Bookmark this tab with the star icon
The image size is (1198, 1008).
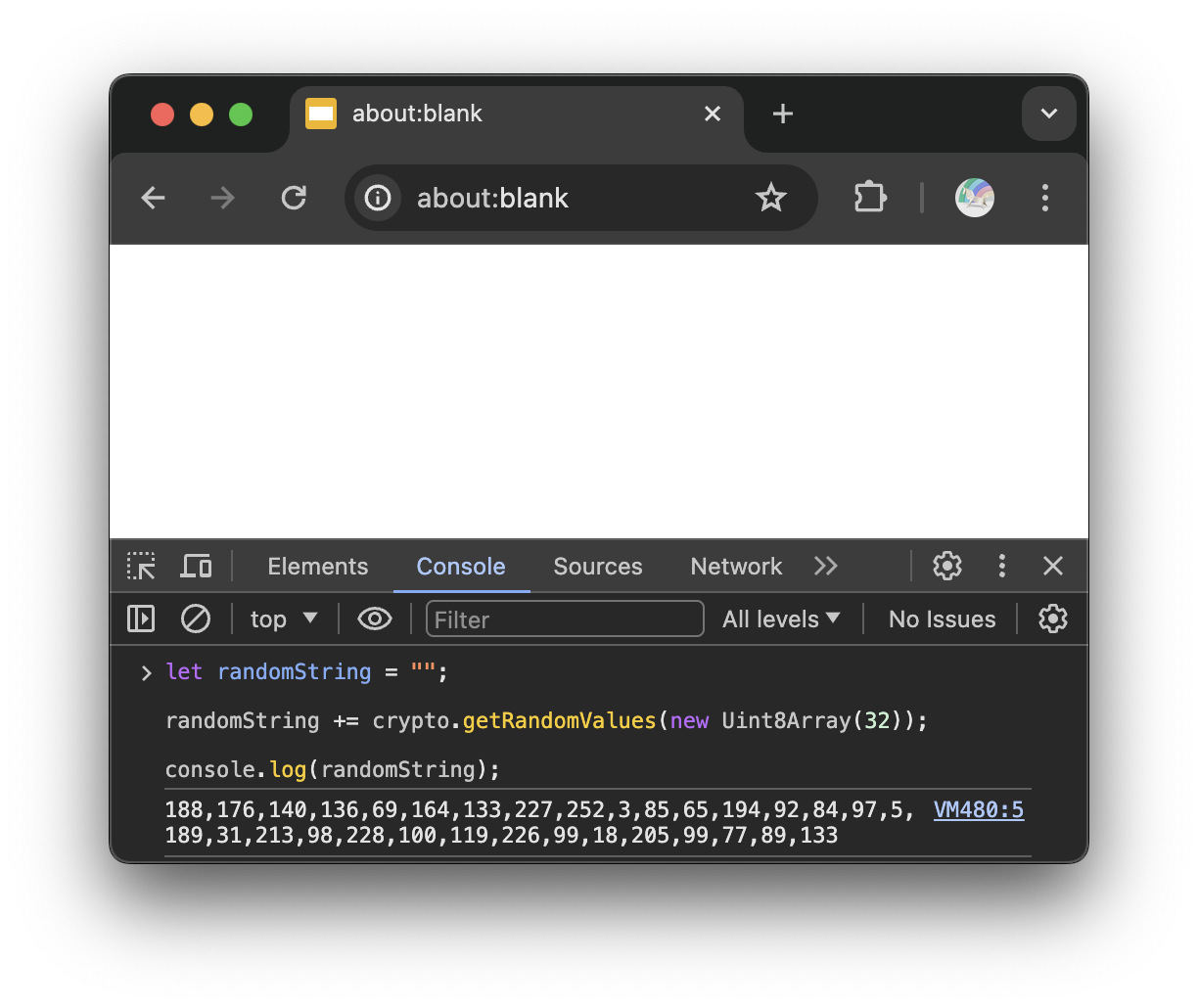771,198
